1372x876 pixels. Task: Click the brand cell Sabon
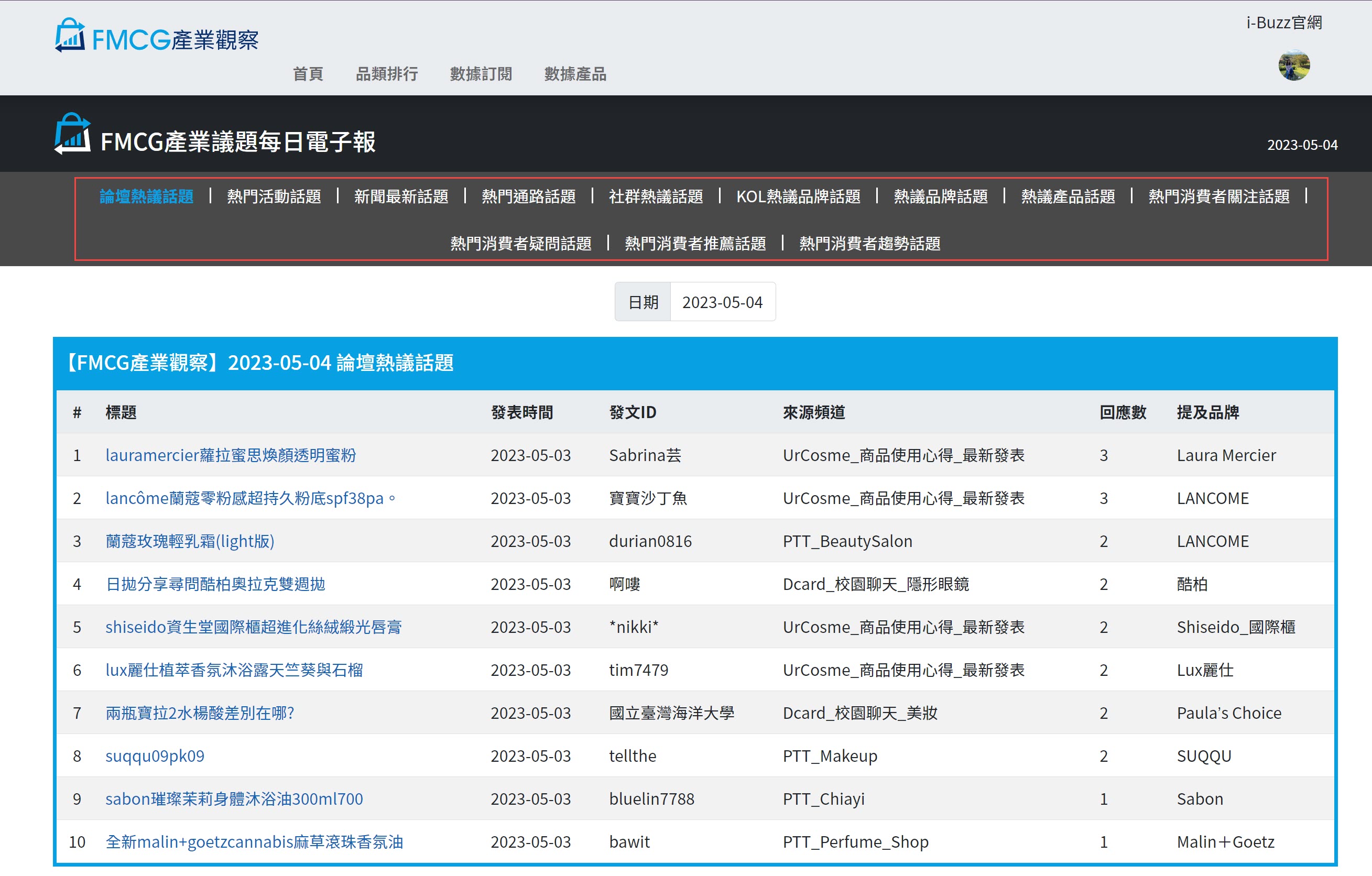1200,799
